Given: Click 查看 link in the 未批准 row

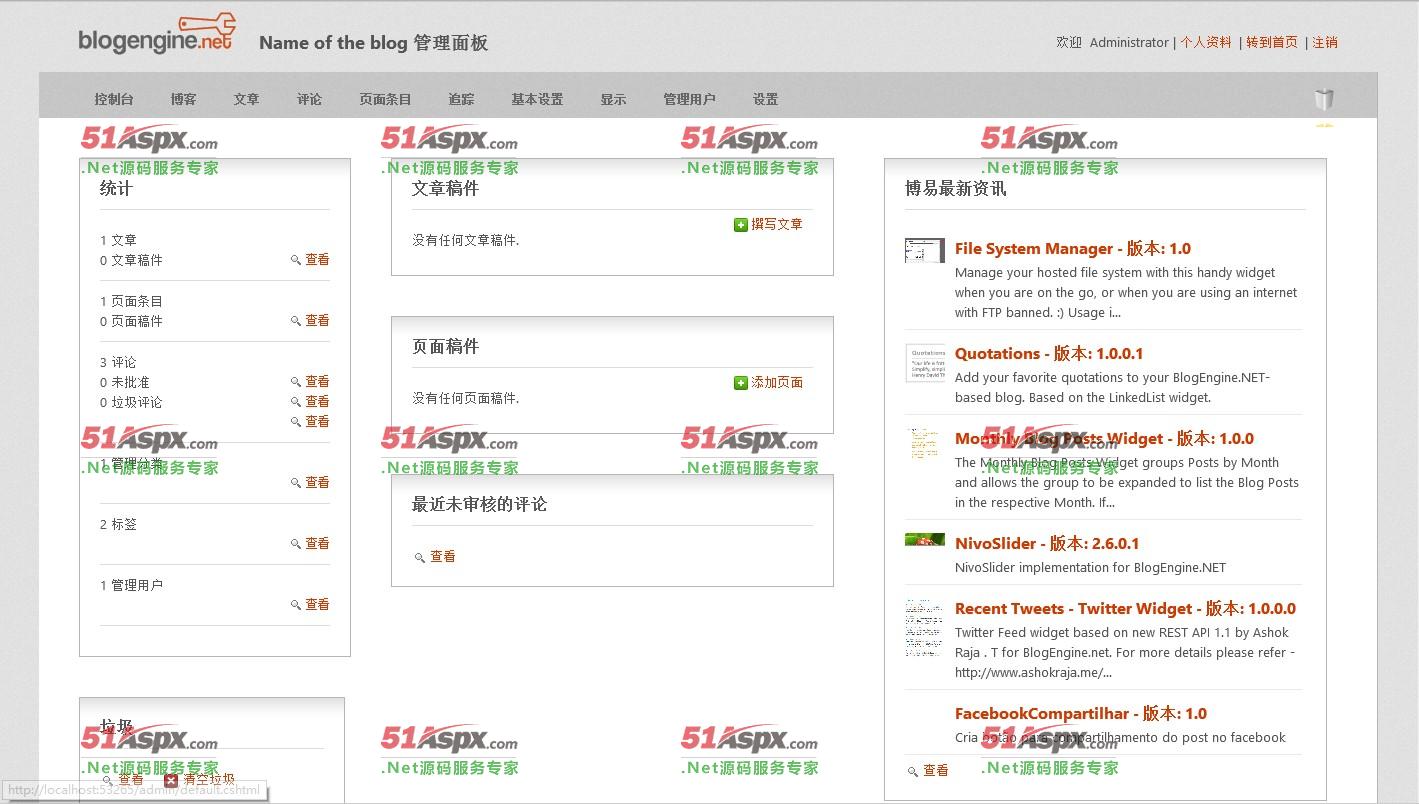Looking at the screenshot, I should pyautogui.click(x=317, y=381).
